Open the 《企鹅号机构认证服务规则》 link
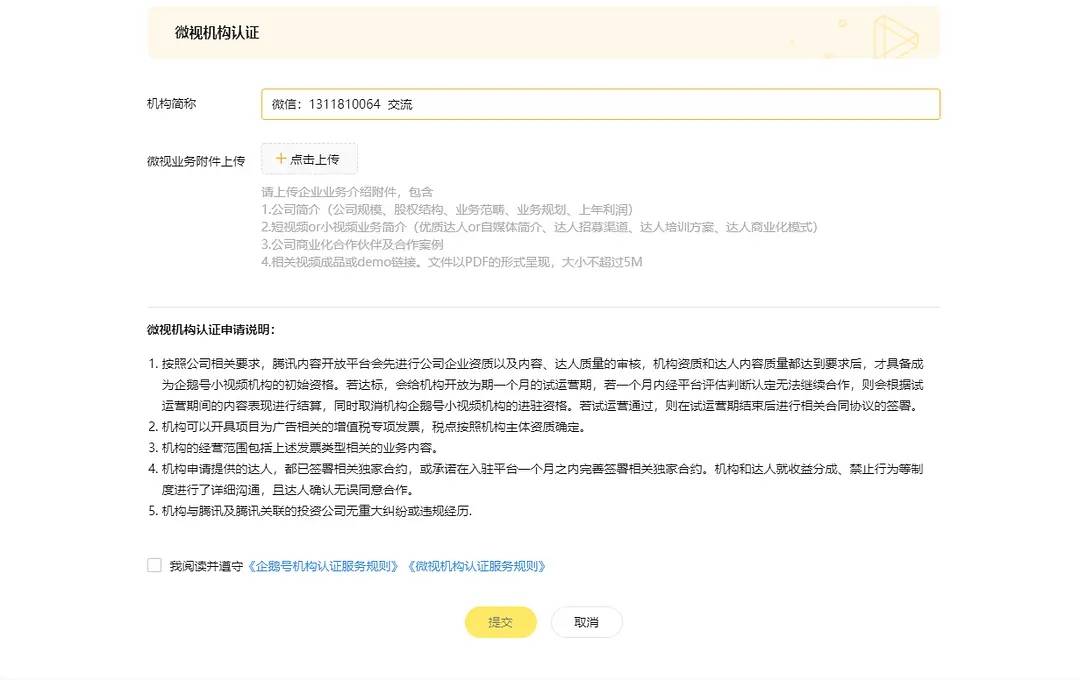The image size is (1080, 680). (x=323, y=566)
